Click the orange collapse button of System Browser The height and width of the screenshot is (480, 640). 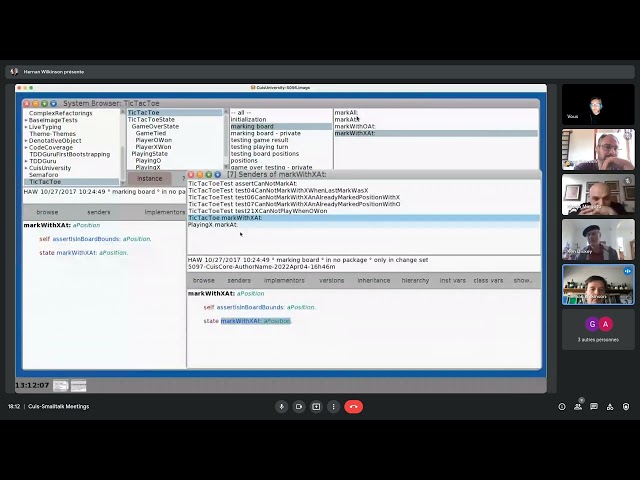pyautogui.click(x=36, y=104)
